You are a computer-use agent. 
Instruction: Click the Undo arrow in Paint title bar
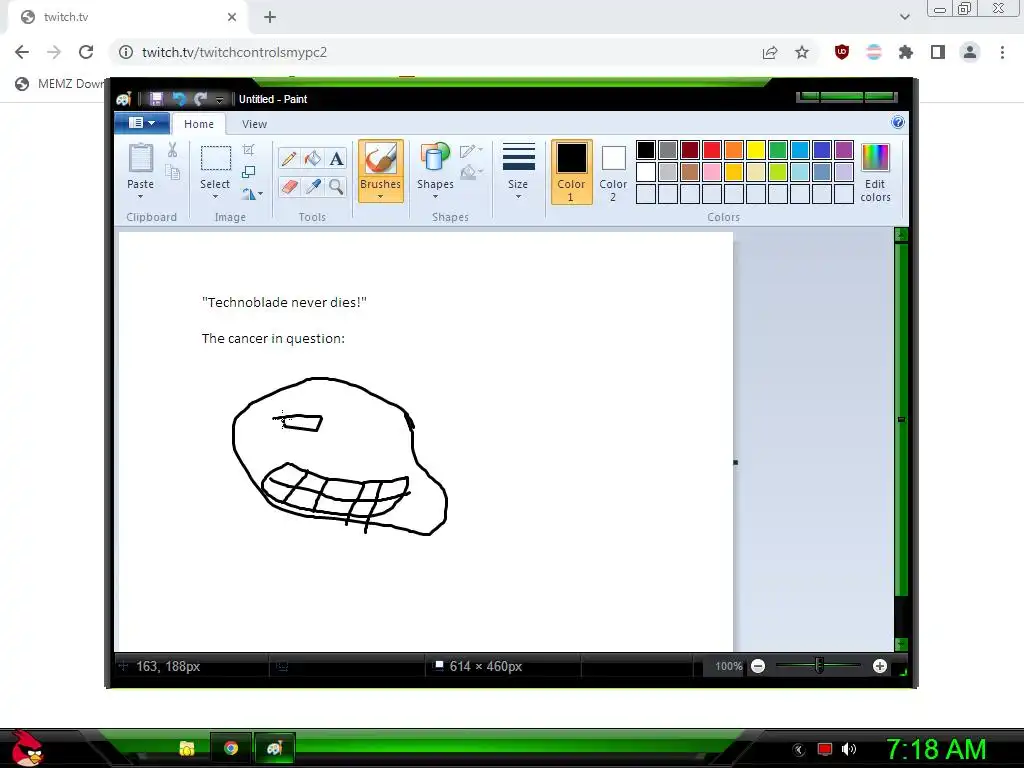coord(178,99)
